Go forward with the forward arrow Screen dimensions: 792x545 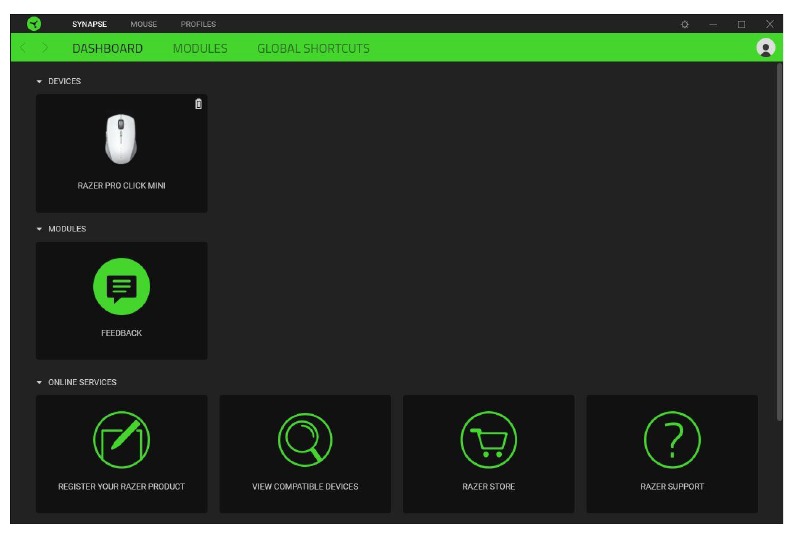[x=44, y=47]
